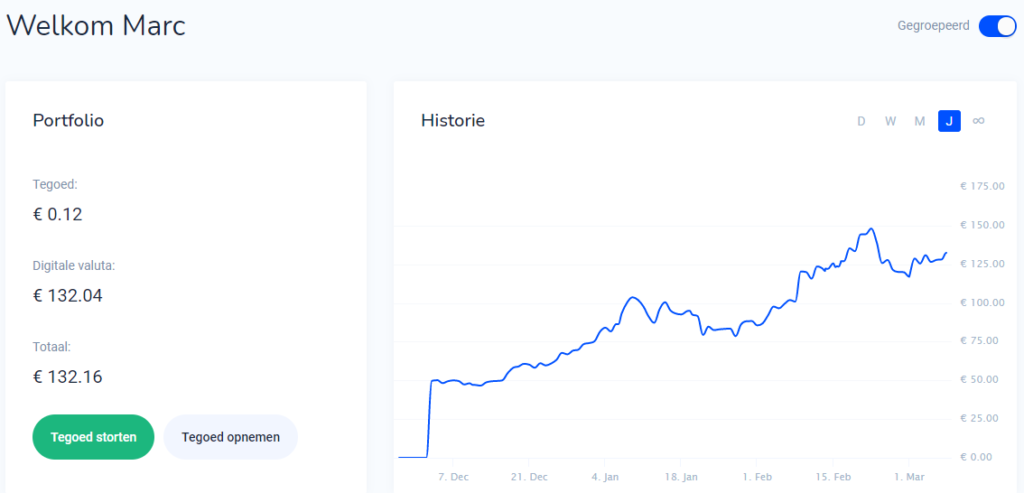Click the Historie chart heading
This screenshot has width=1024, height=493.
[x=453, y=121]
